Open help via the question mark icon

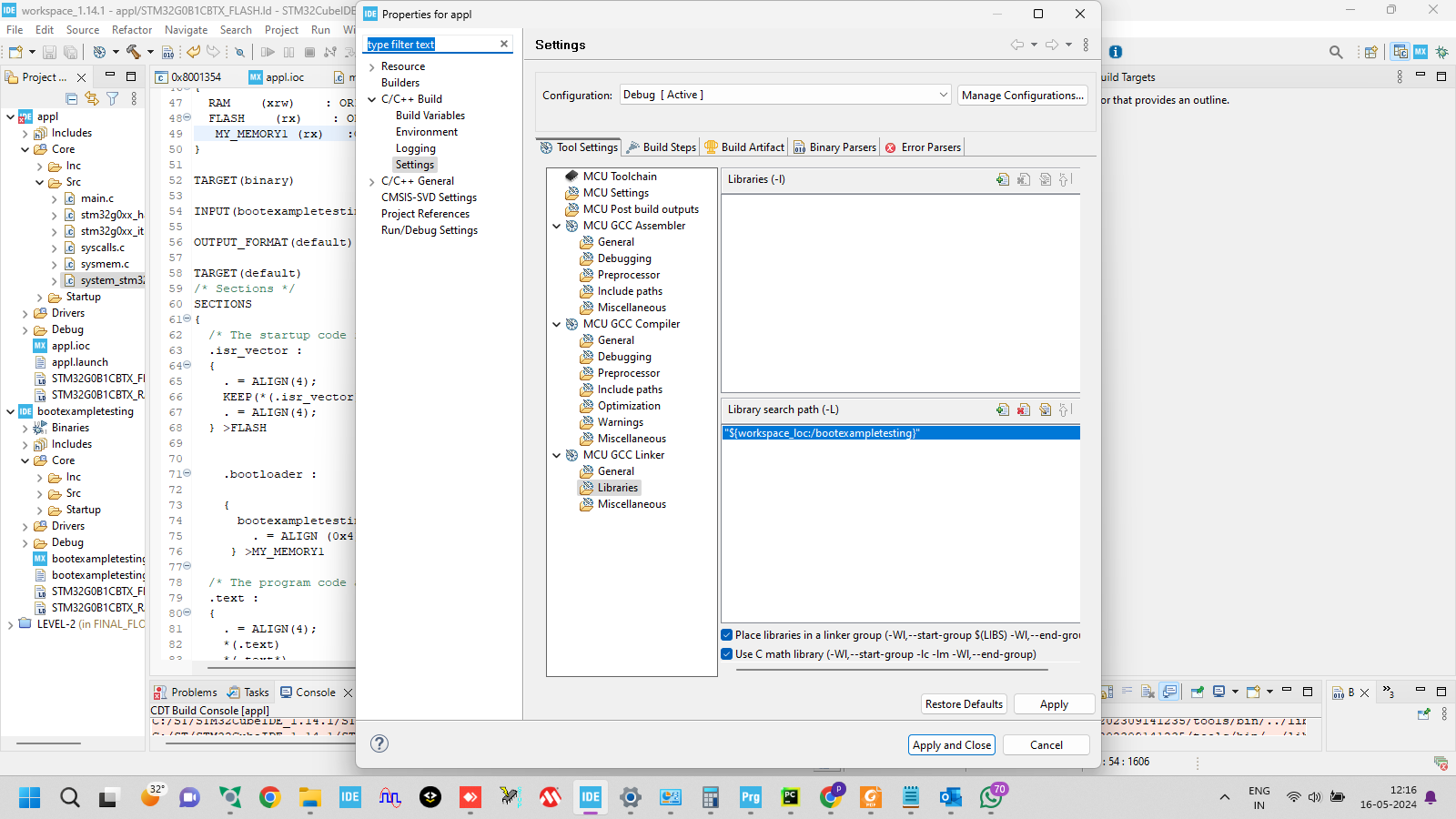(x=379, y=743)
